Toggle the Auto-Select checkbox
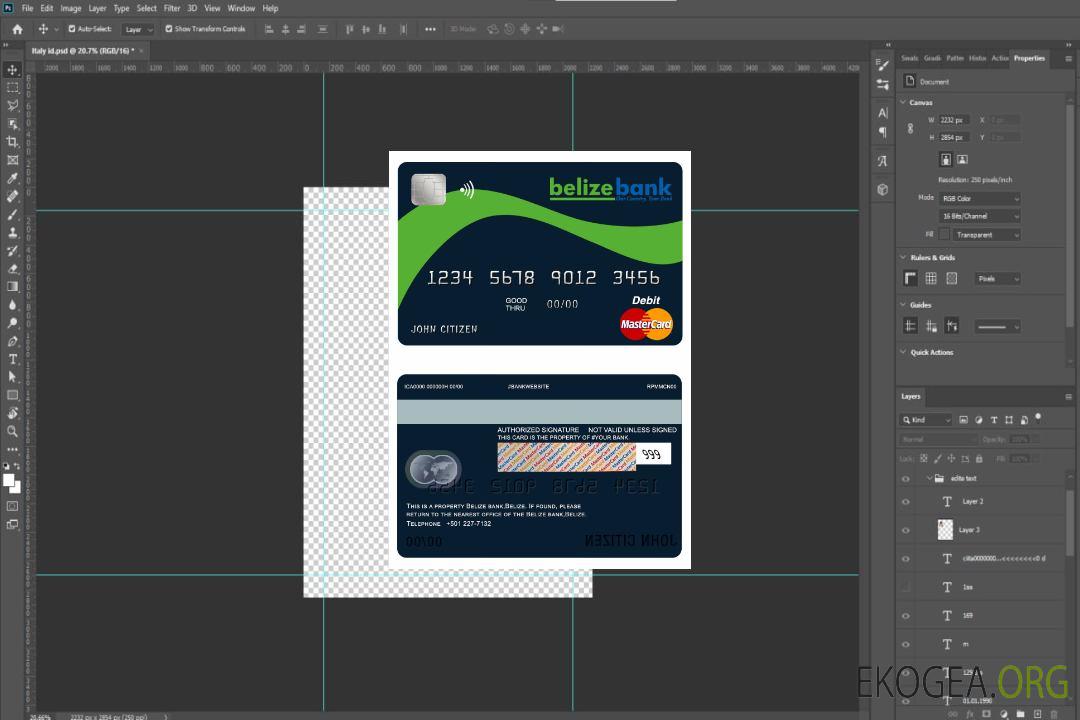The width and height of the screenshot is (1080, 720). click(x=72, y=29)
